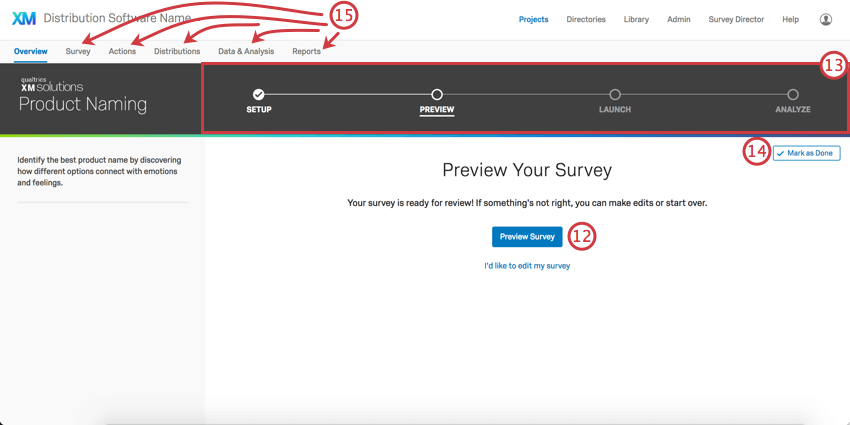Open the Actions tab
Viewport: 850px width, 425px height.
[122, 51]
